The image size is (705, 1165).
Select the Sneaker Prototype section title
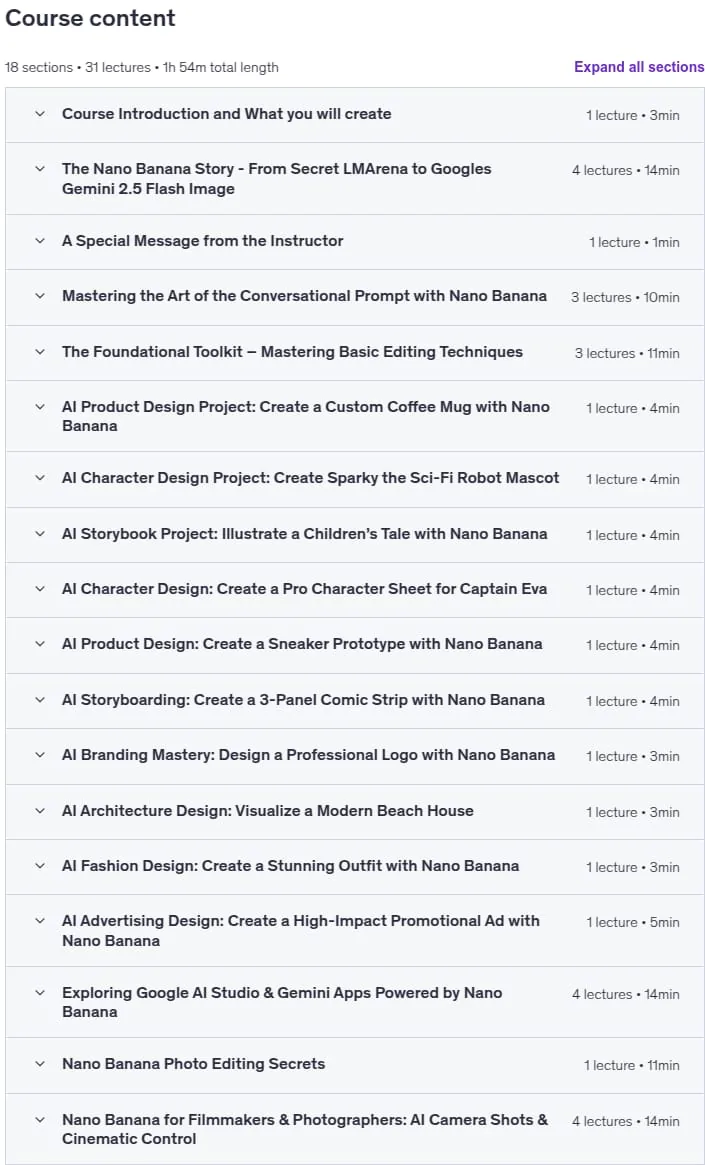click(302, 643)
